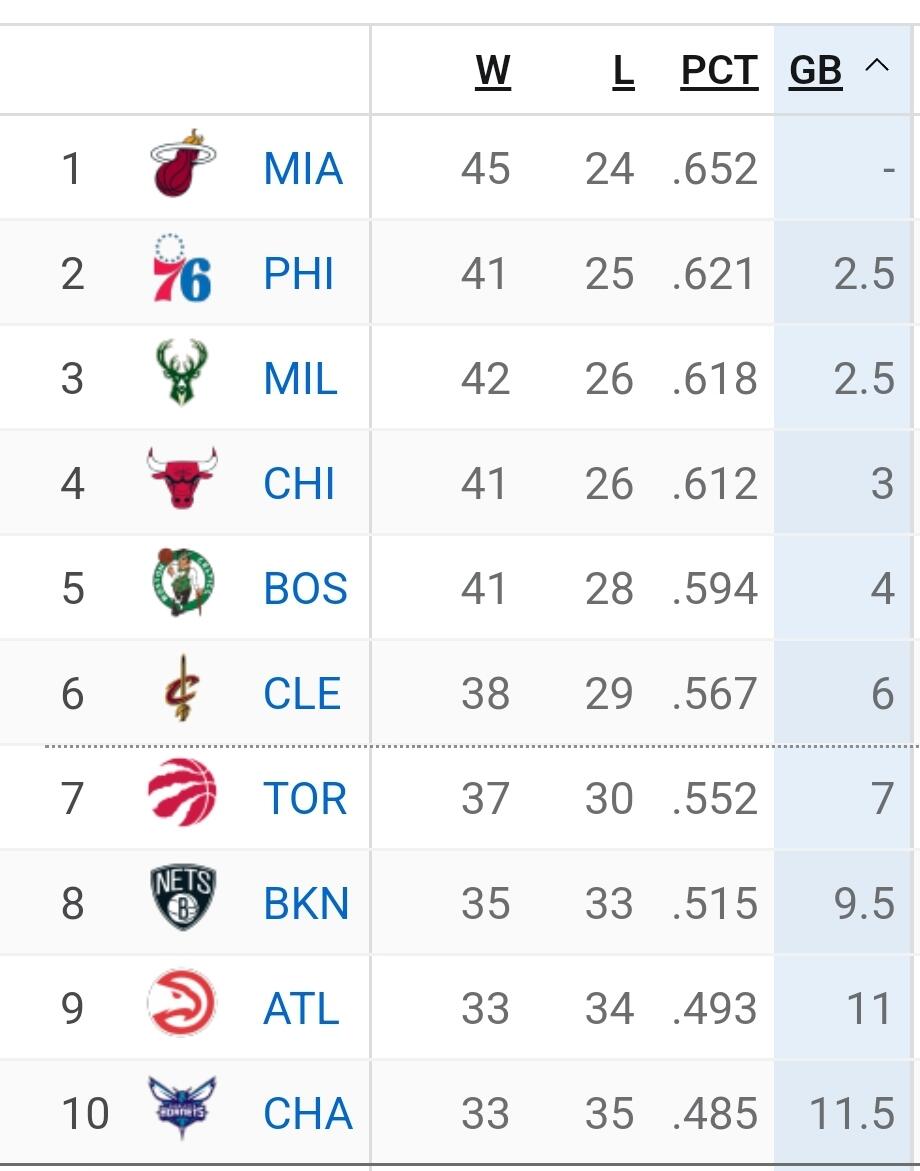Click the Philadelphia 76ers logo
The image size is (920, 1171).
[x=182, y=270]
